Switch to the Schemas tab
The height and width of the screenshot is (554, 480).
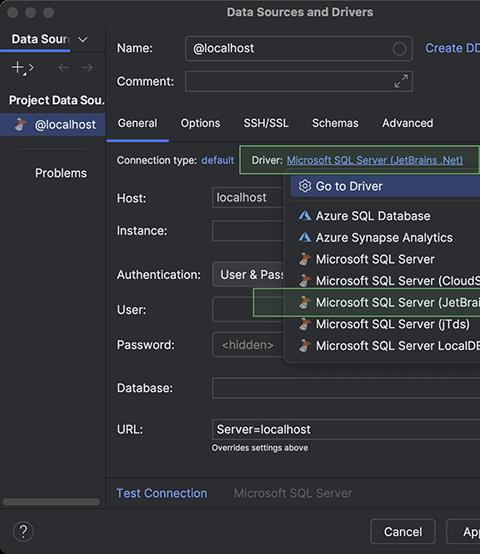coord(335,123)
